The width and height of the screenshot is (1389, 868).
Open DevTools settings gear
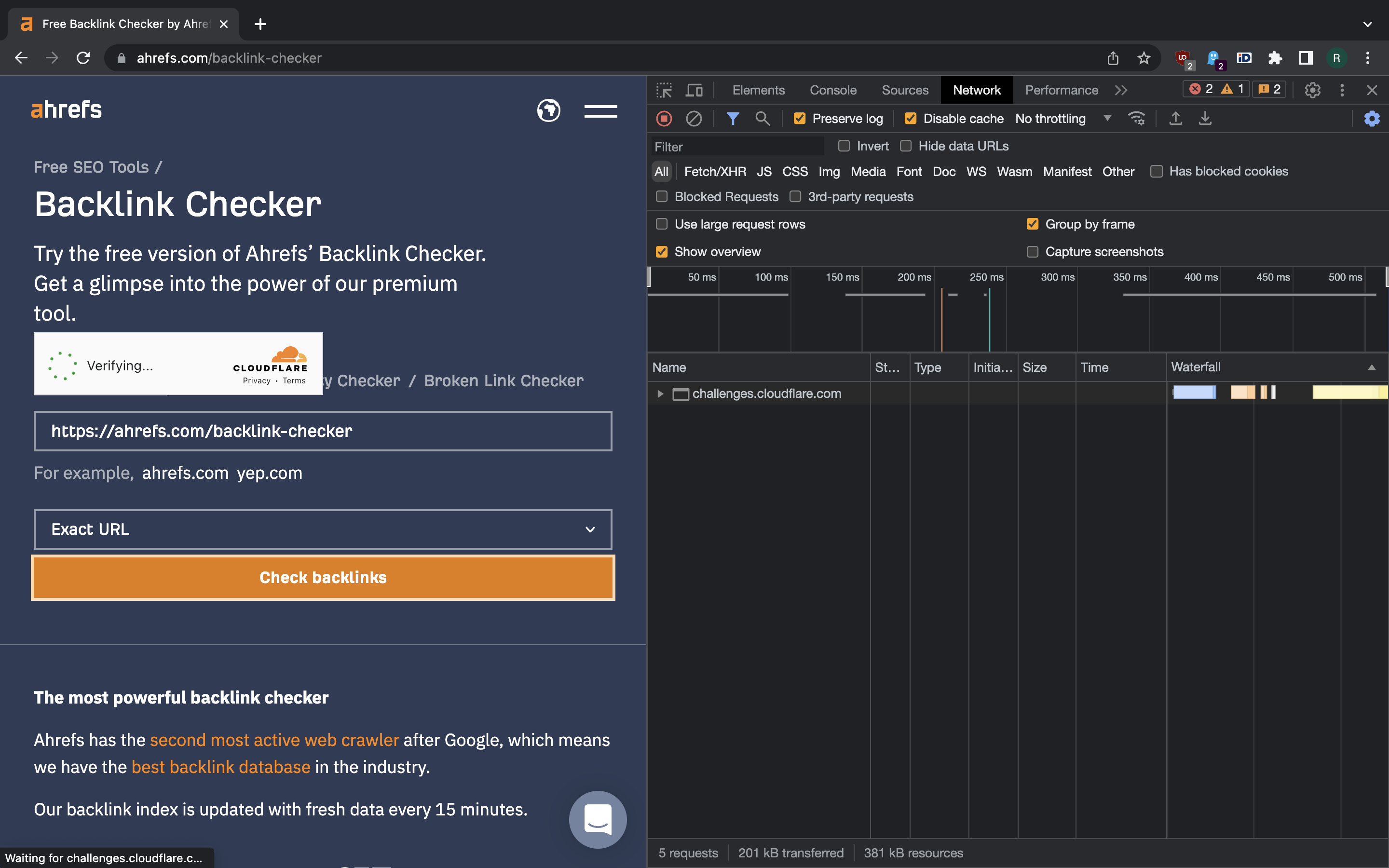coord(1313,90)
